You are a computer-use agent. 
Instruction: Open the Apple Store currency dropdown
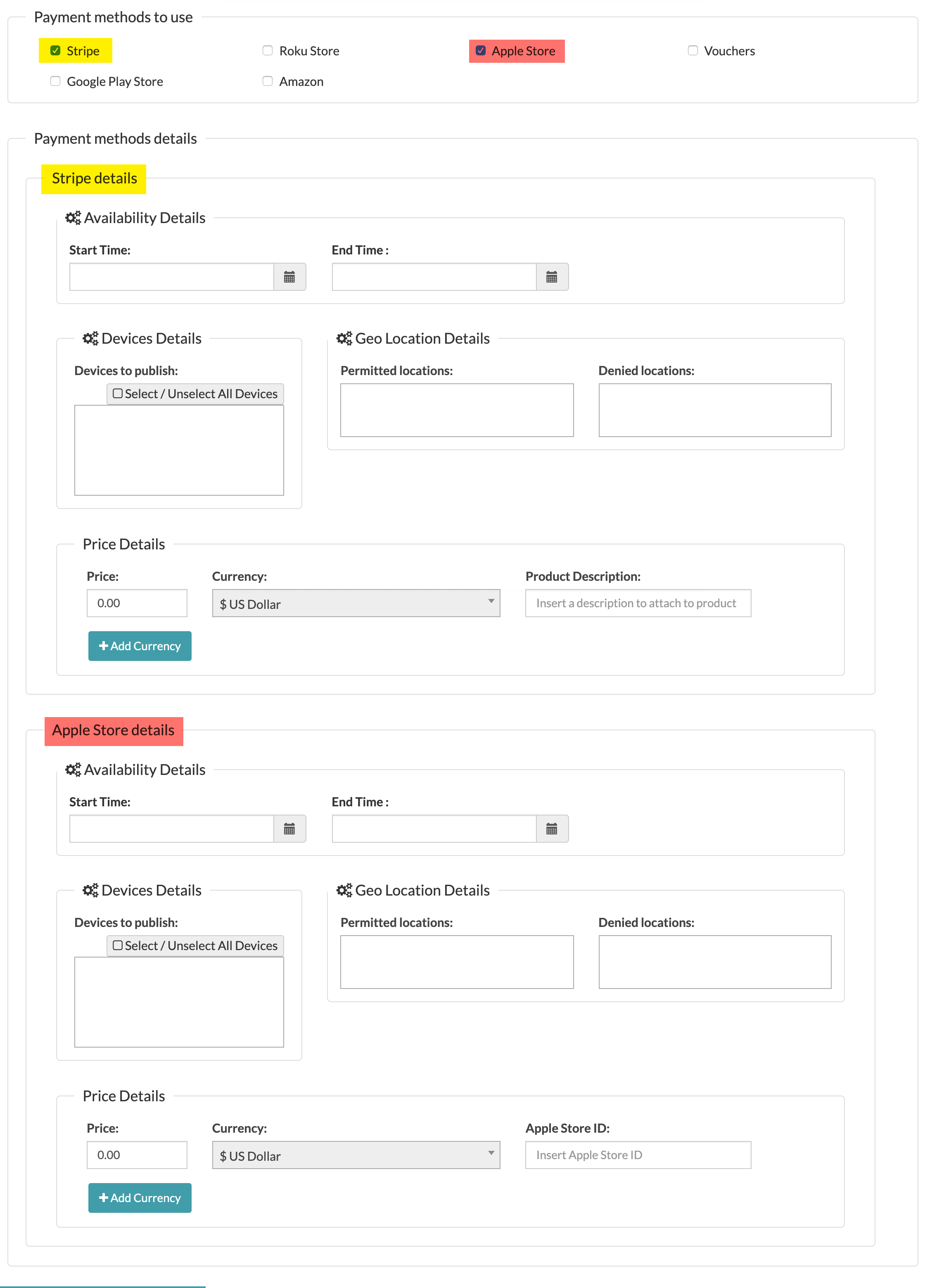point(354,1155)
